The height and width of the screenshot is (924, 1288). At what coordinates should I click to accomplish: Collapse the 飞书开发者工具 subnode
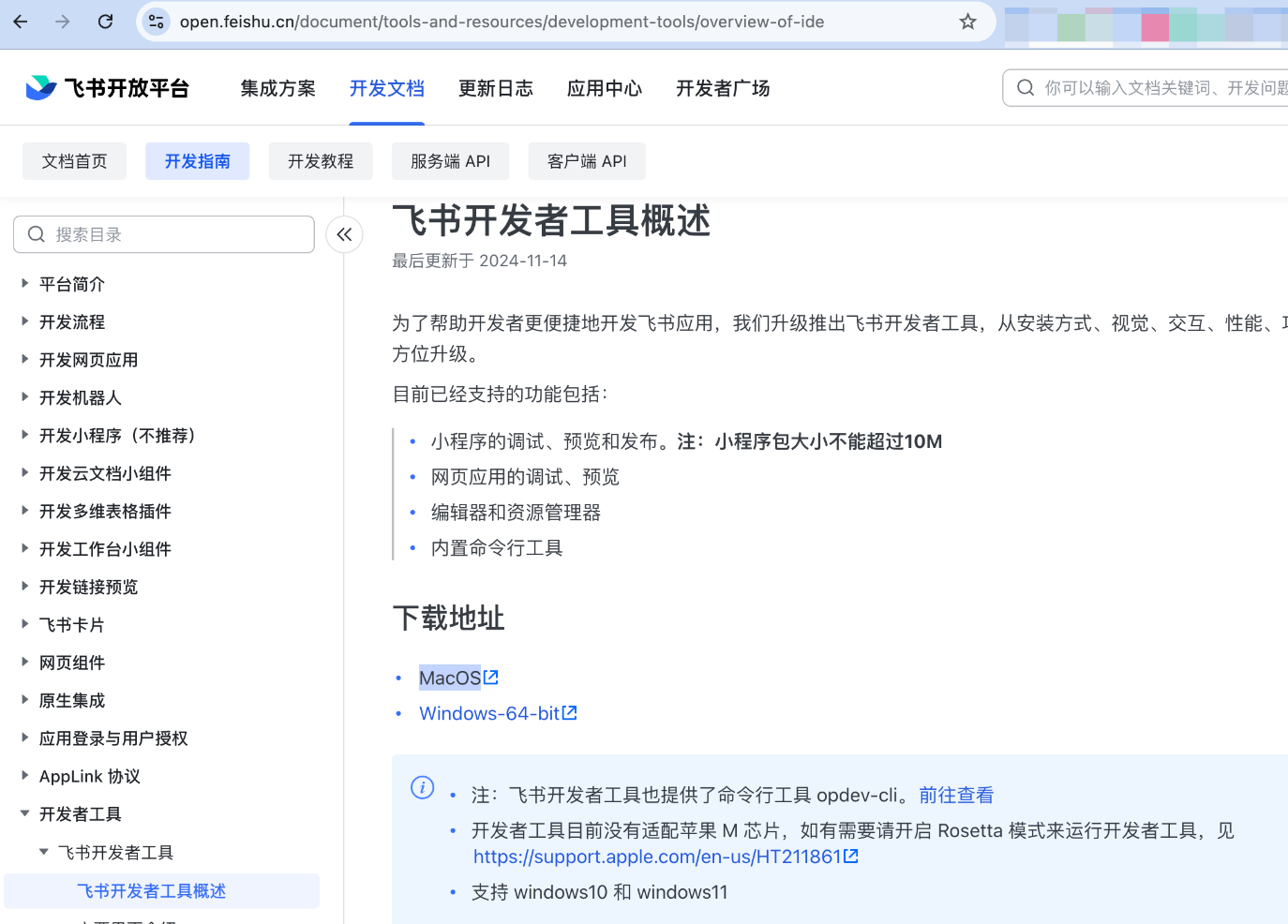coord(44,852)
